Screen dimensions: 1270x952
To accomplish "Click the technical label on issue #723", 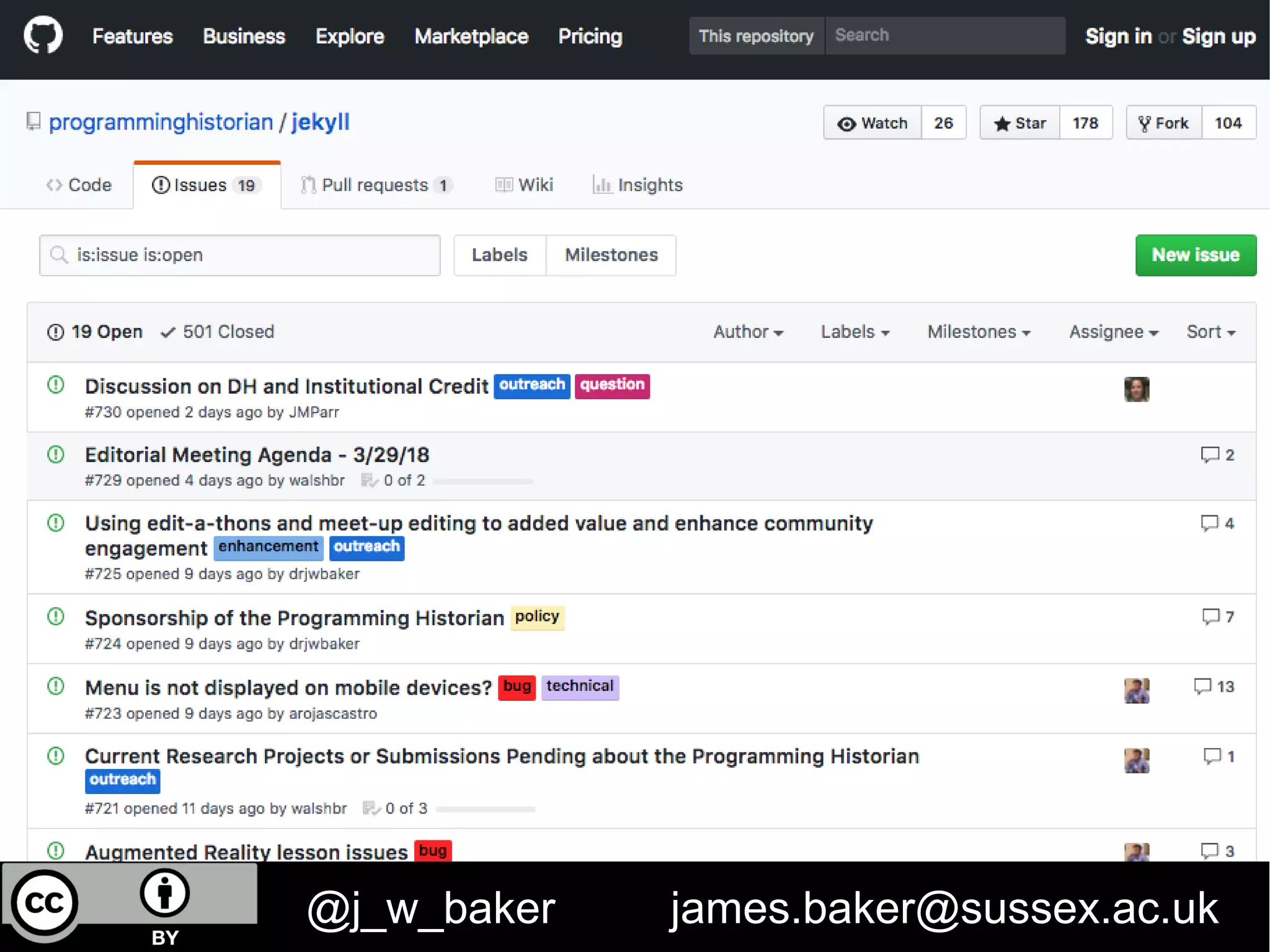I will click(580, 687).
